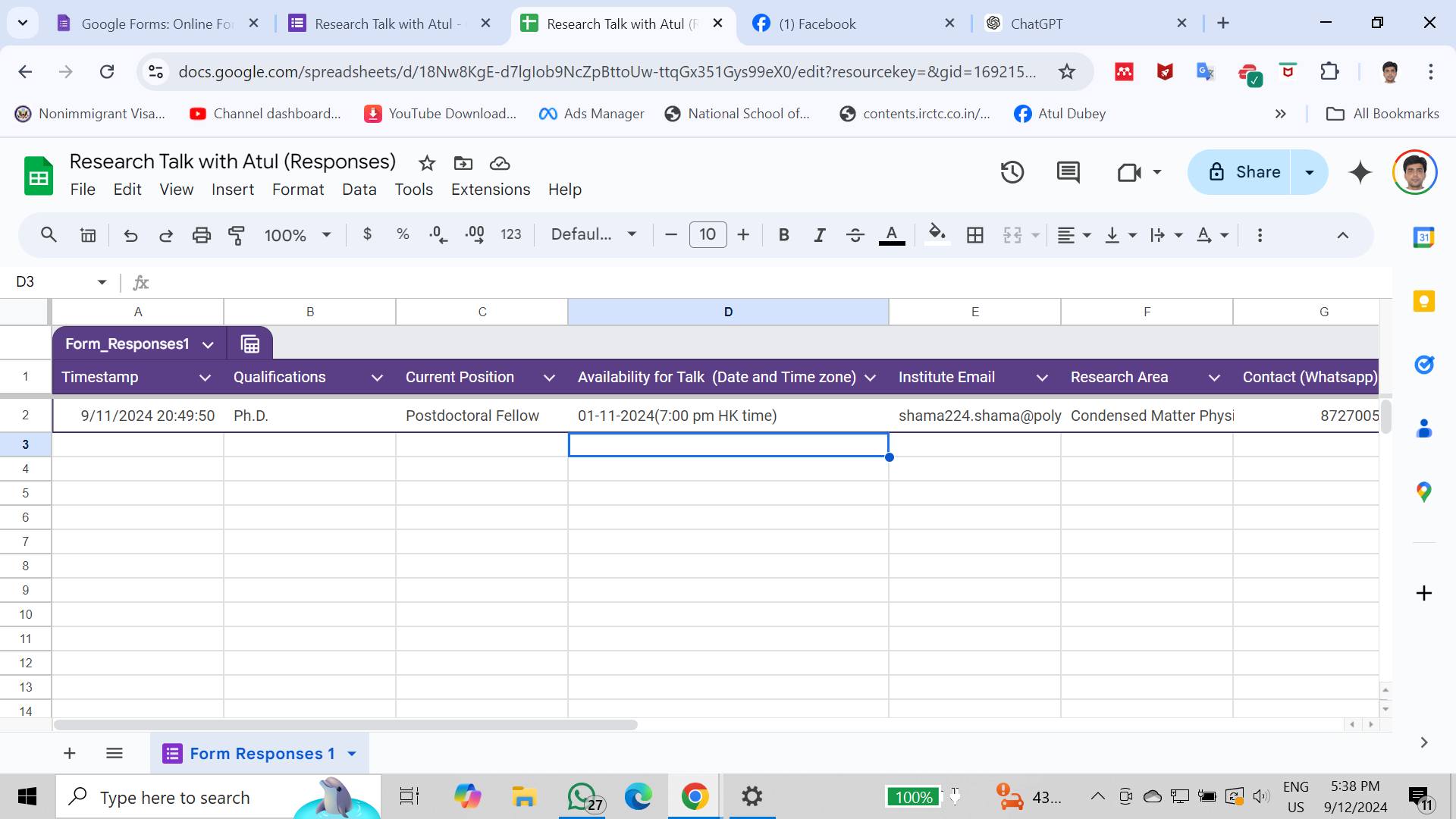
Task: Open Share options dropdown arrow
Action: click(x=1309, y=172)
